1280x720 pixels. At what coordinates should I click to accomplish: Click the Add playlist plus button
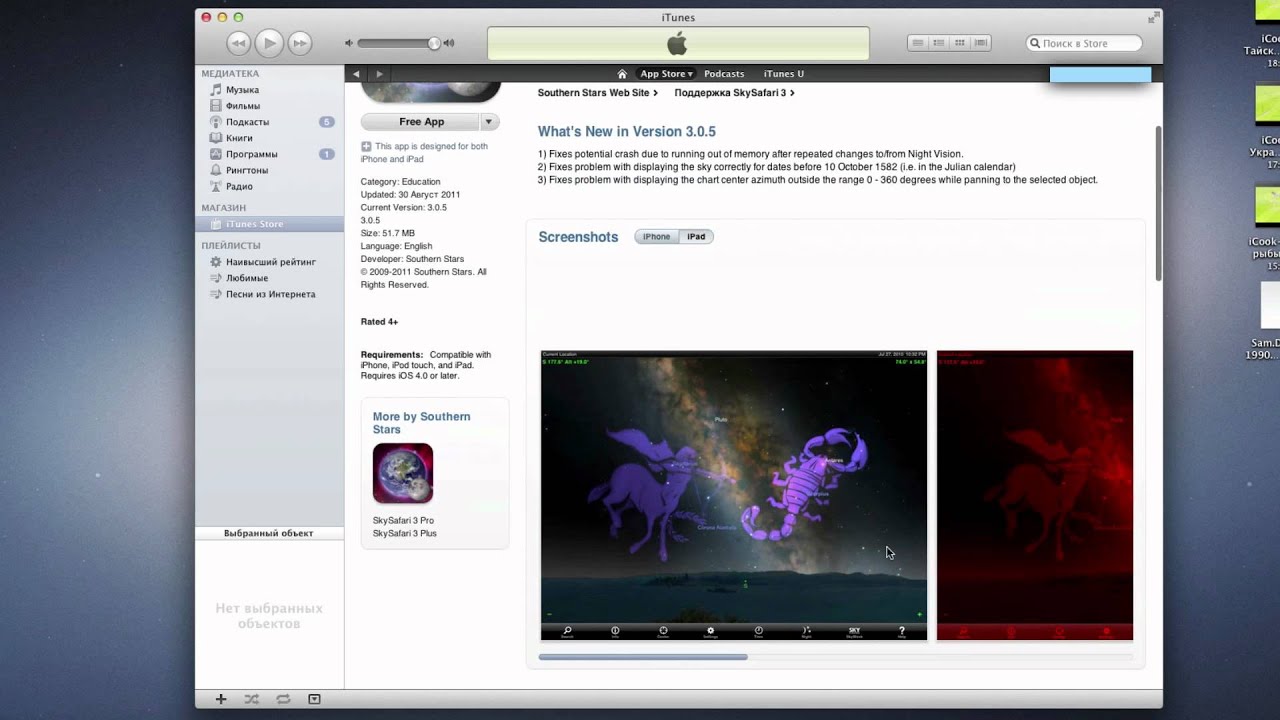(221, 699)
